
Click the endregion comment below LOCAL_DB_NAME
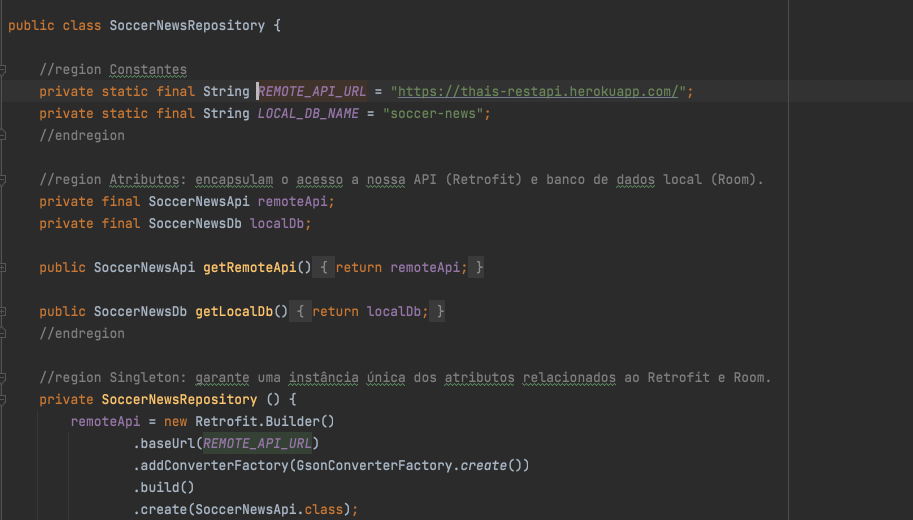tap(82, 136)
